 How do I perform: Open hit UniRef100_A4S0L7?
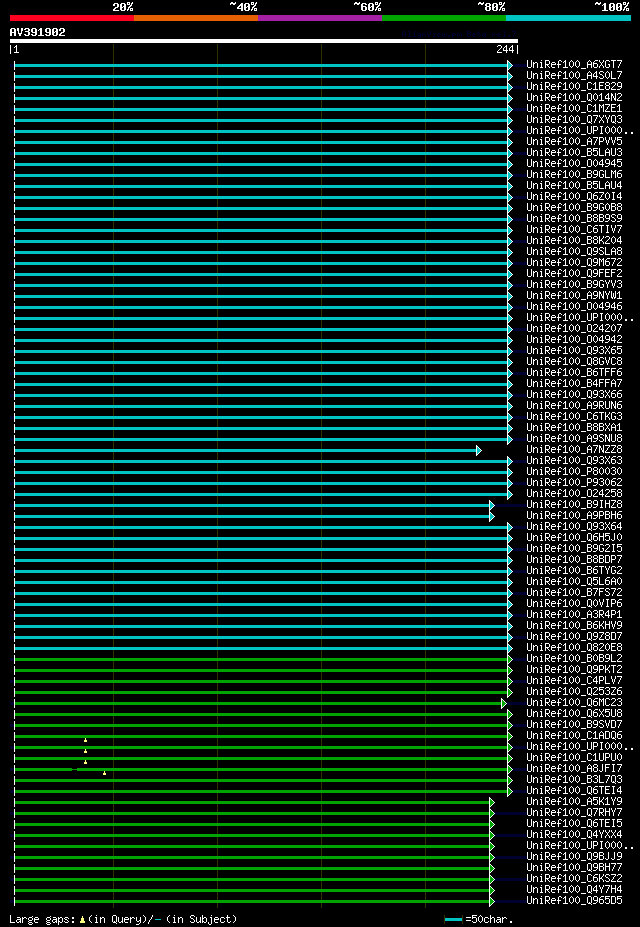574,76
